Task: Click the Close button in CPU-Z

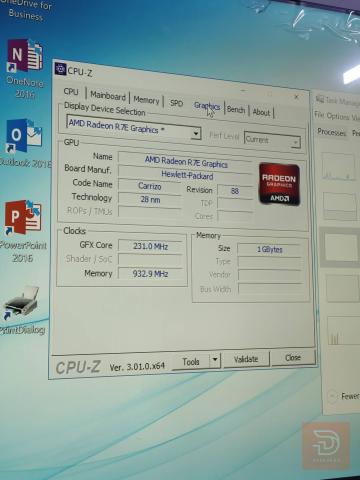Action: [293, 358]
